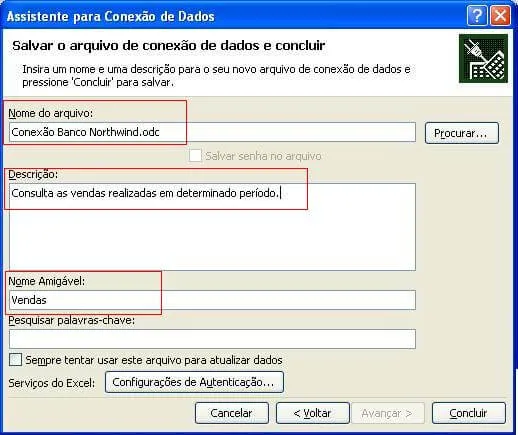The image size is (518, 435).
Task: Click the Cancelar button
Action: coord(232,413)
